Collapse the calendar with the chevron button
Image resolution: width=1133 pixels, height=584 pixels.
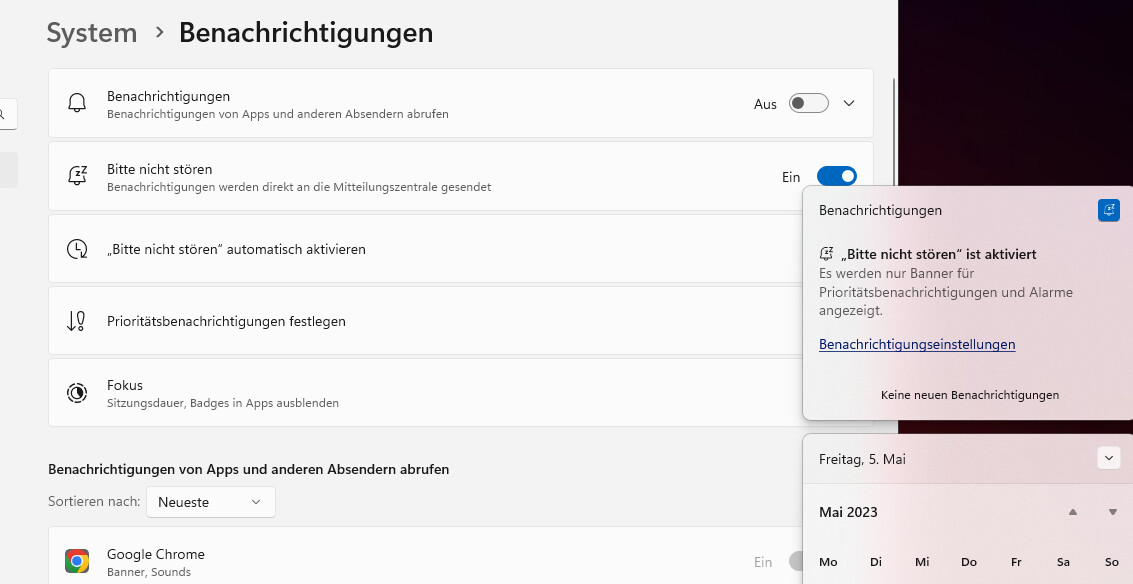[x=1108, y=458]
